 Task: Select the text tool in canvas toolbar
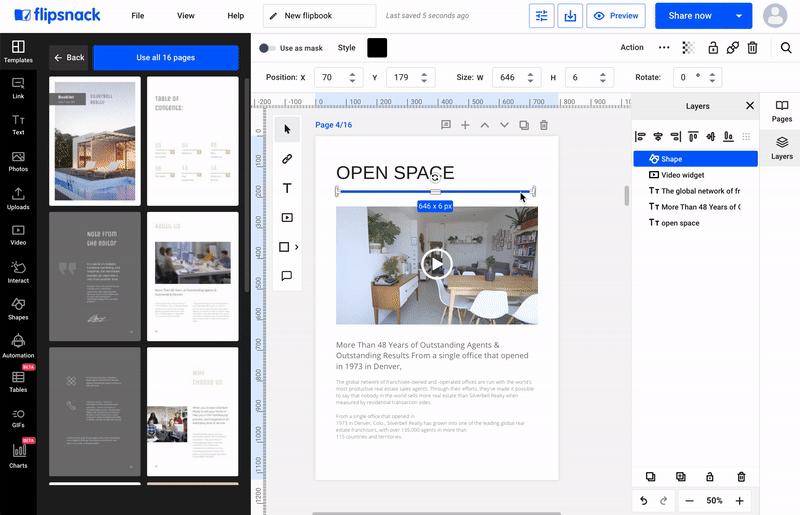click(x=287, y=188)
